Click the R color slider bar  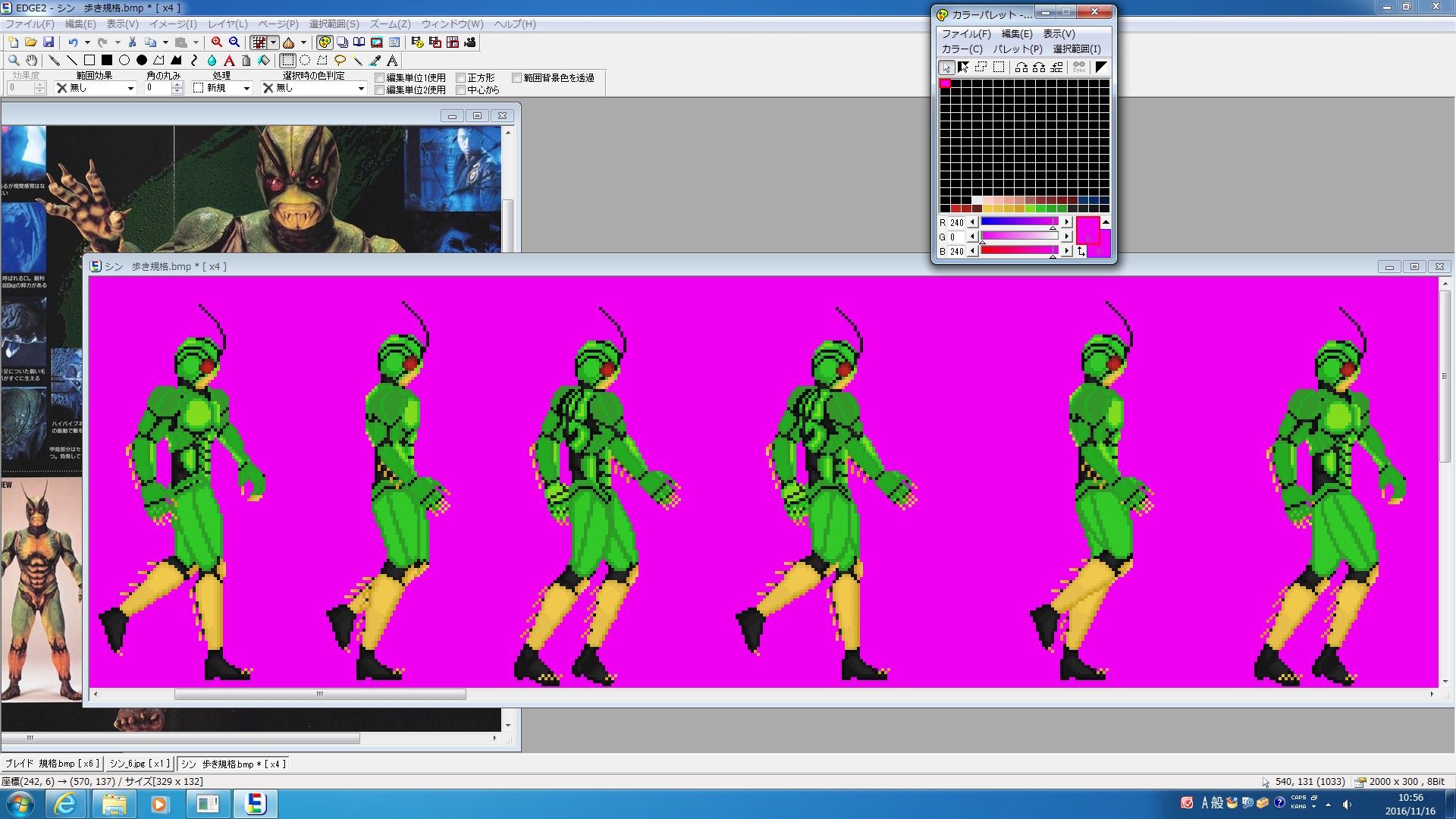1020,221
